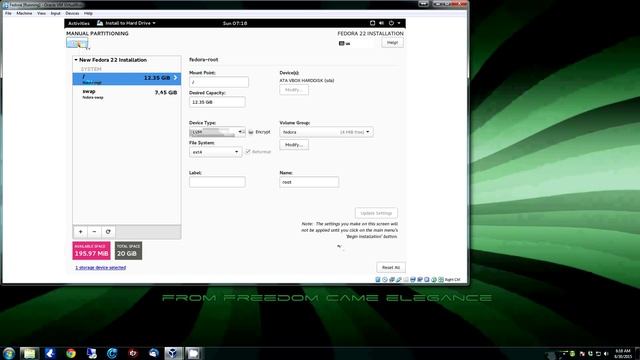The height and width of the screenshot is (360, 640).
Task: Open the VirtualBox Machine menu
Action: (24, 13)
